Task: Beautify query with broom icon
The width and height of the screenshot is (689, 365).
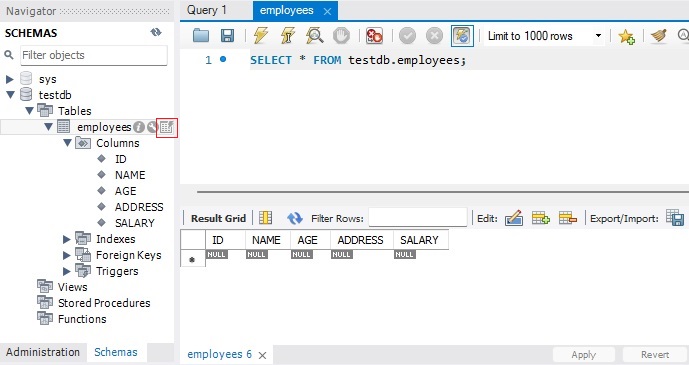Action: (659, 36)
